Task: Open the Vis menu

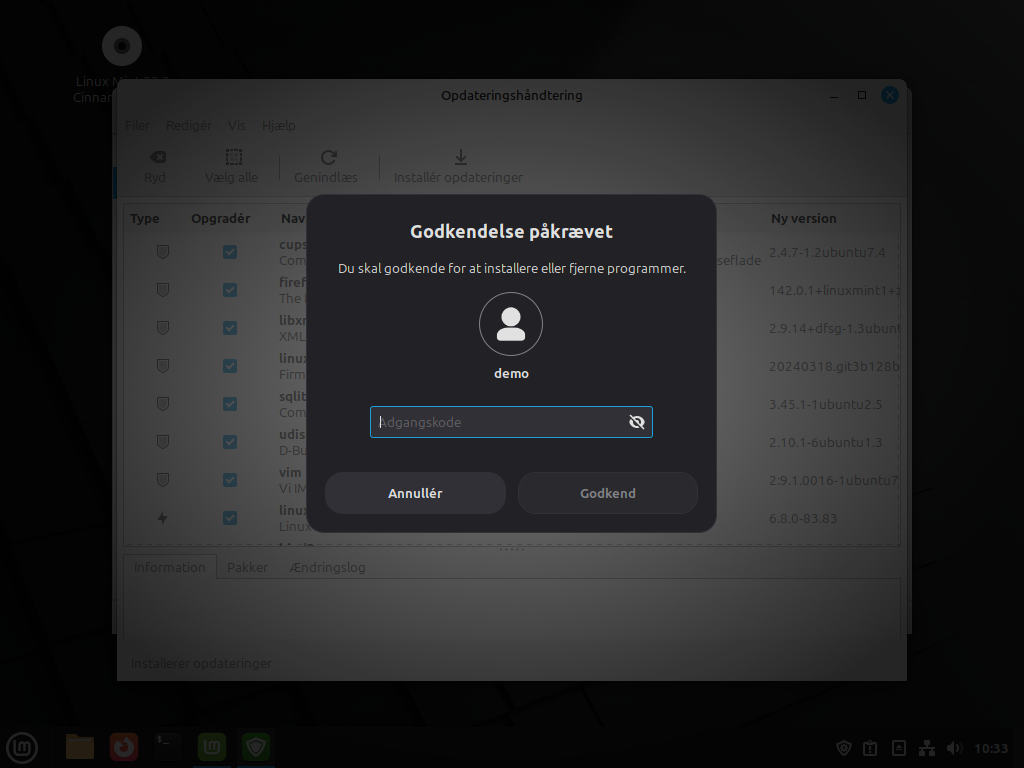Action: 237,125
